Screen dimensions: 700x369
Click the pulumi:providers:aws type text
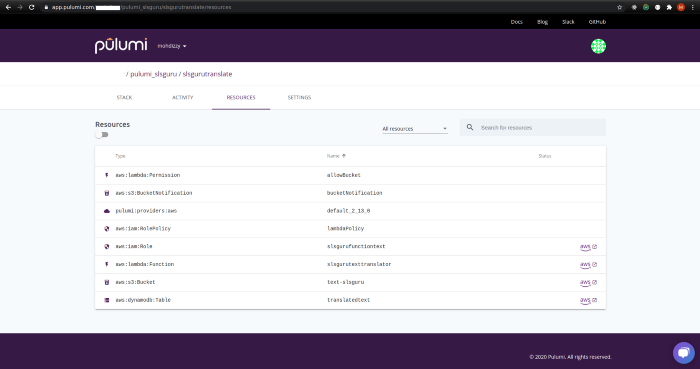click(x=146, y=211)
